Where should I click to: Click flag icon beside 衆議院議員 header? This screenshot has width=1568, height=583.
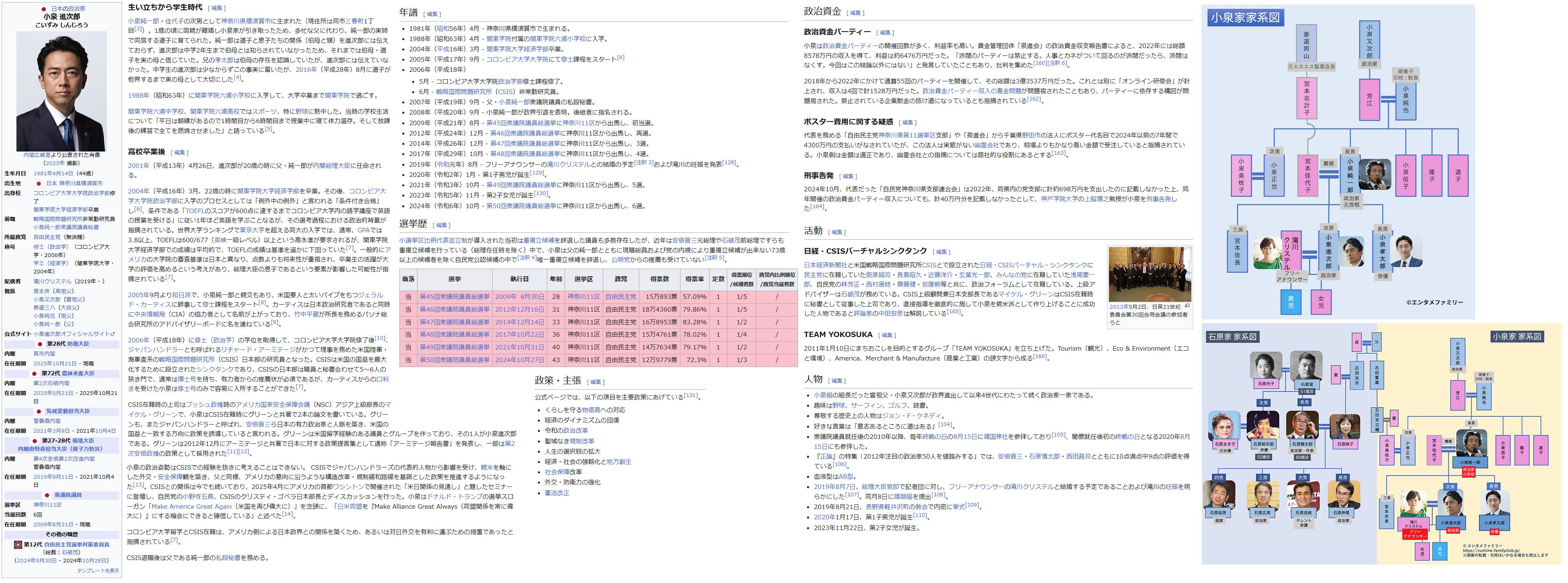(x=48, y=496)
